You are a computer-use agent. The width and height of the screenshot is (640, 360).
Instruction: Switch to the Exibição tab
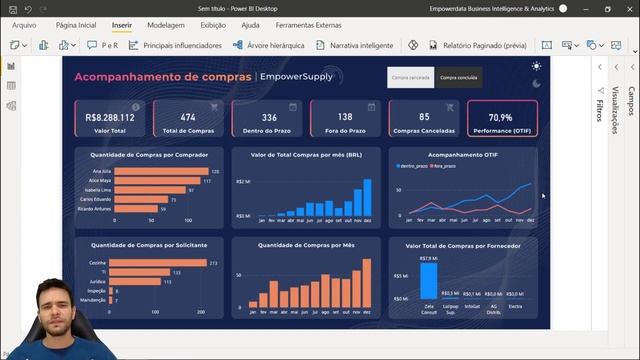(213, 25)
